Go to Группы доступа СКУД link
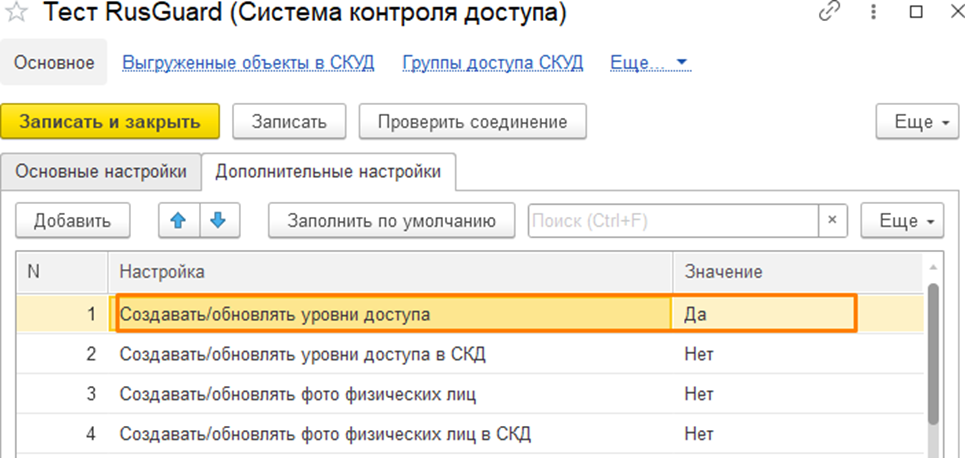The height and width of the screenshot is (458, 965). click(x=492, y=63)
